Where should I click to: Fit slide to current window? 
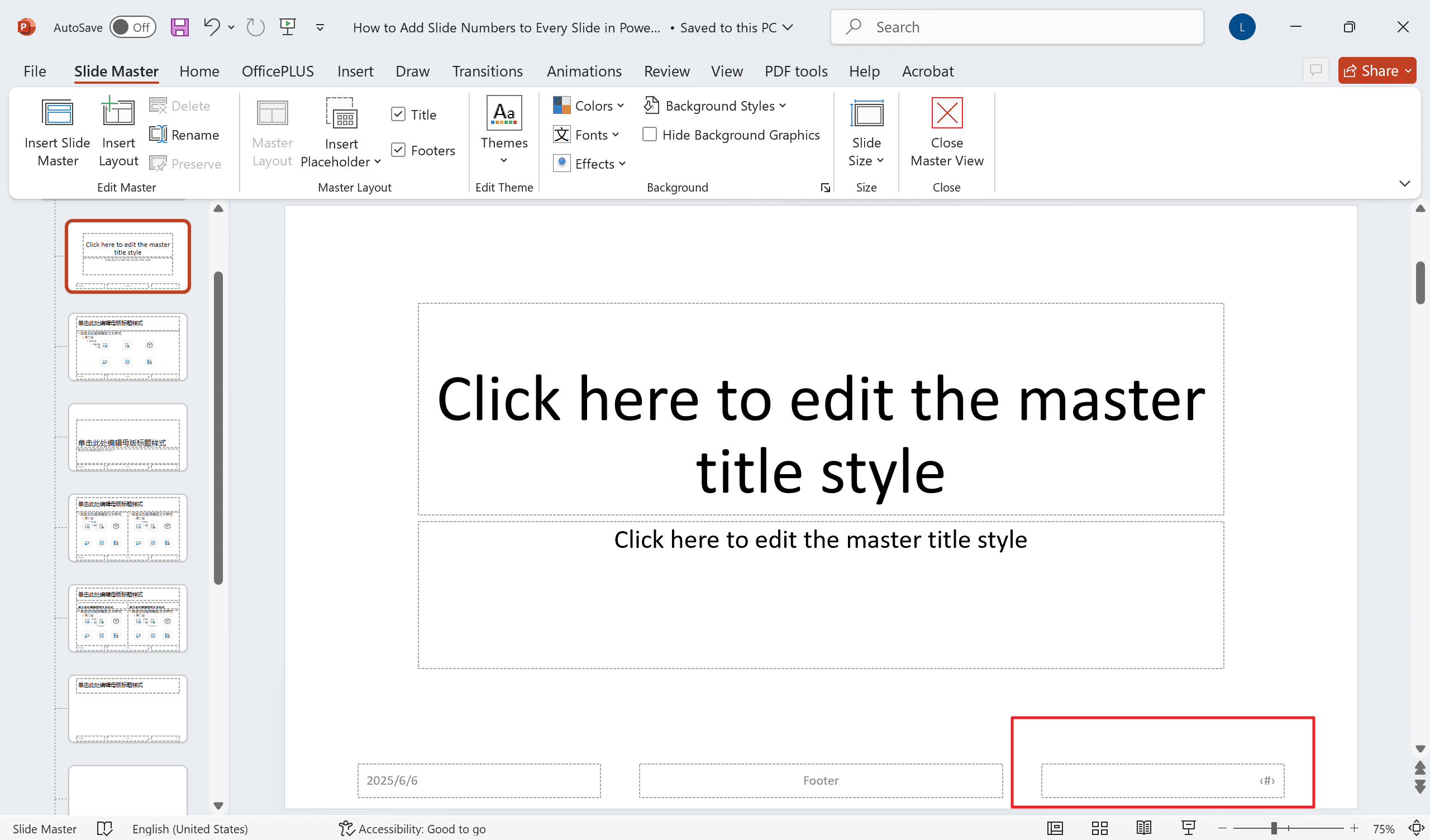[x=1417, y=829]
